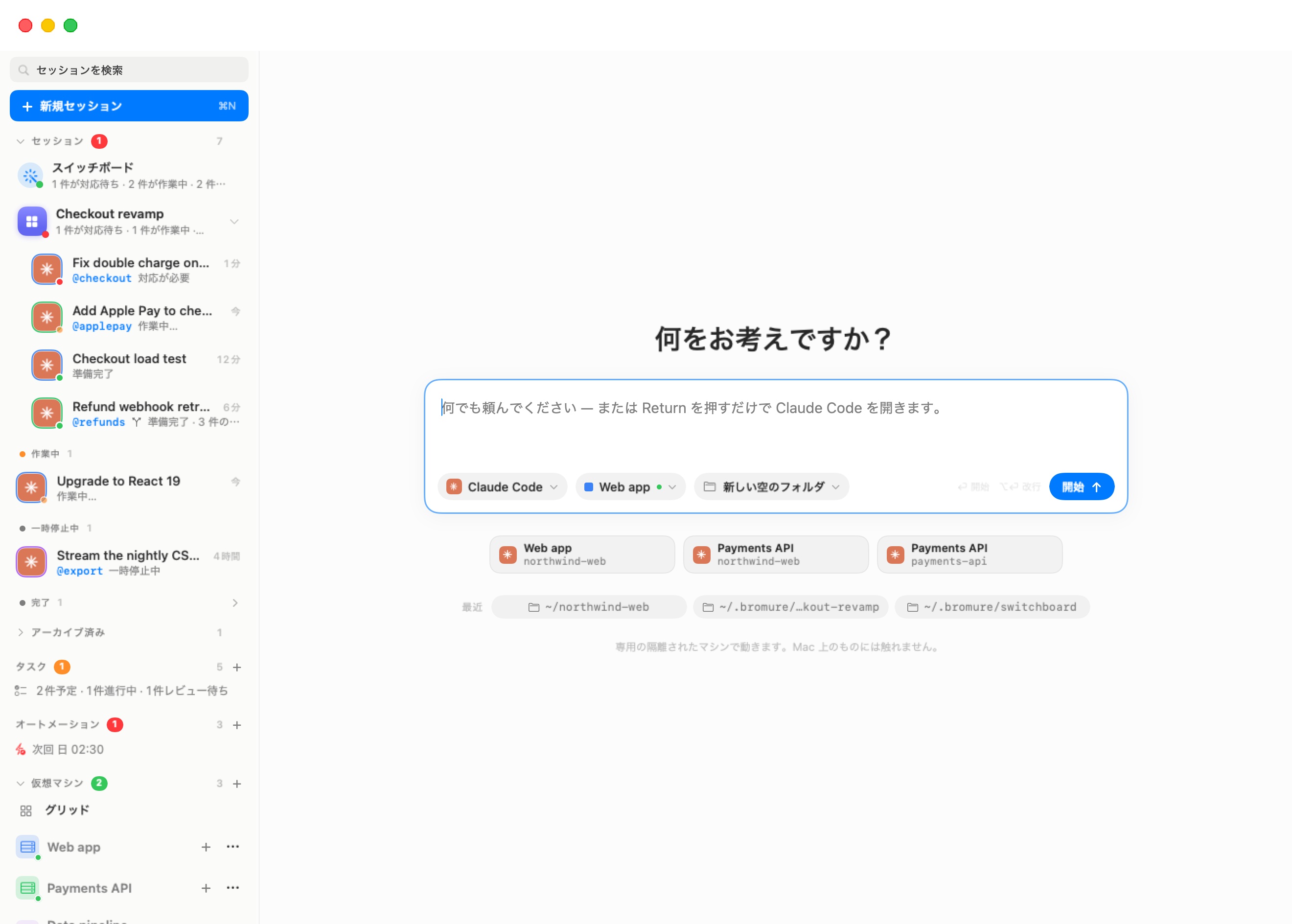Choose the Payments API payments-api card
Viewport: 1292px width, 924px height.
pyautogui.click(x=970, y=554)
